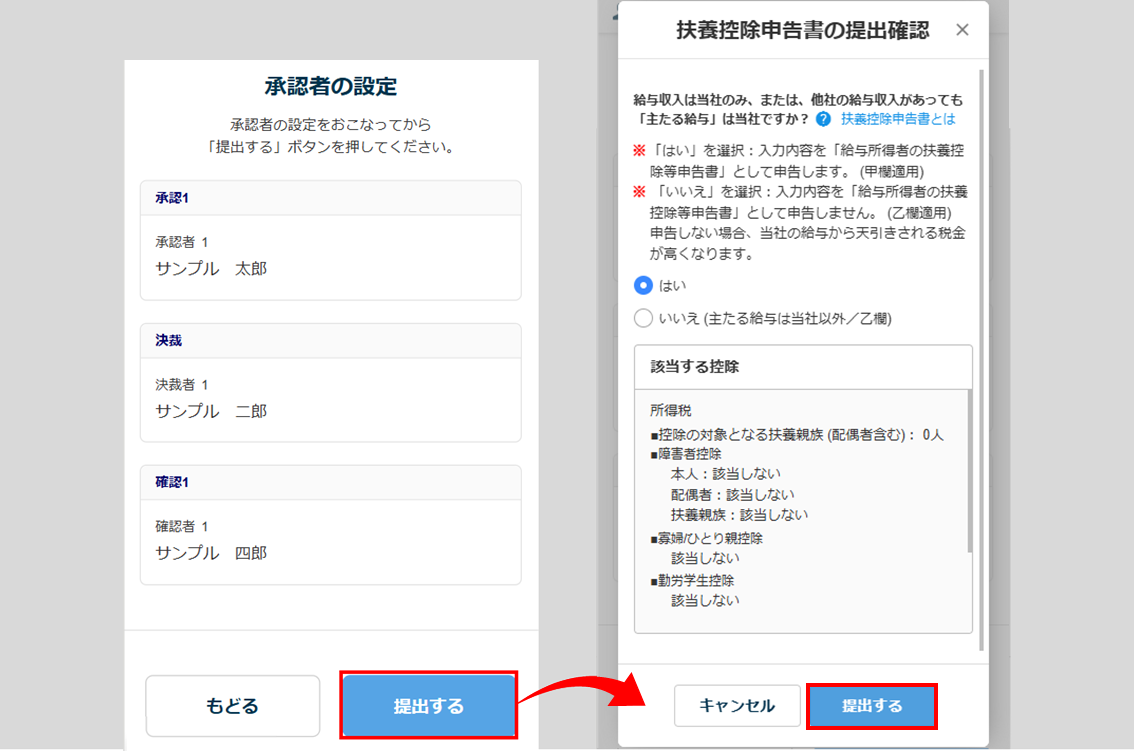The width and height of the screenshot is (1134, 751).
Task: Select the 決裁 section header
Action: [330, 341]
